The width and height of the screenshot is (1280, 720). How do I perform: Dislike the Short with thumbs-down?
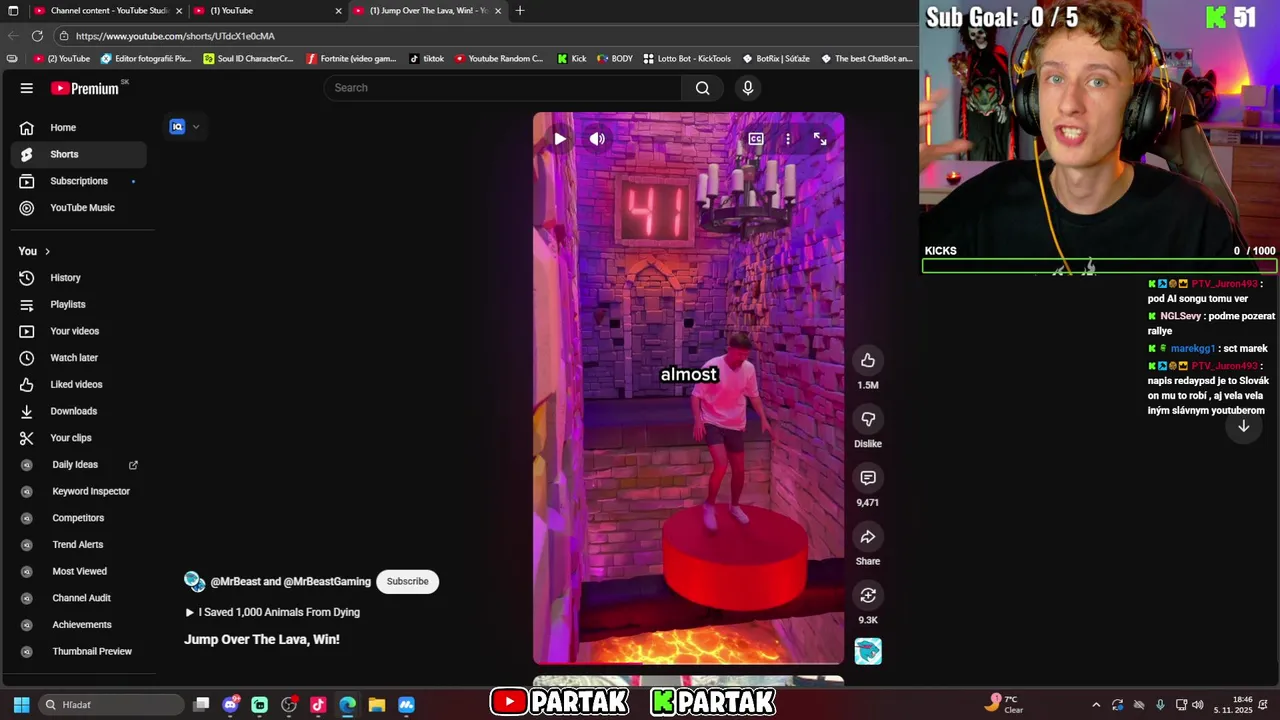click(x=868, y=419)
